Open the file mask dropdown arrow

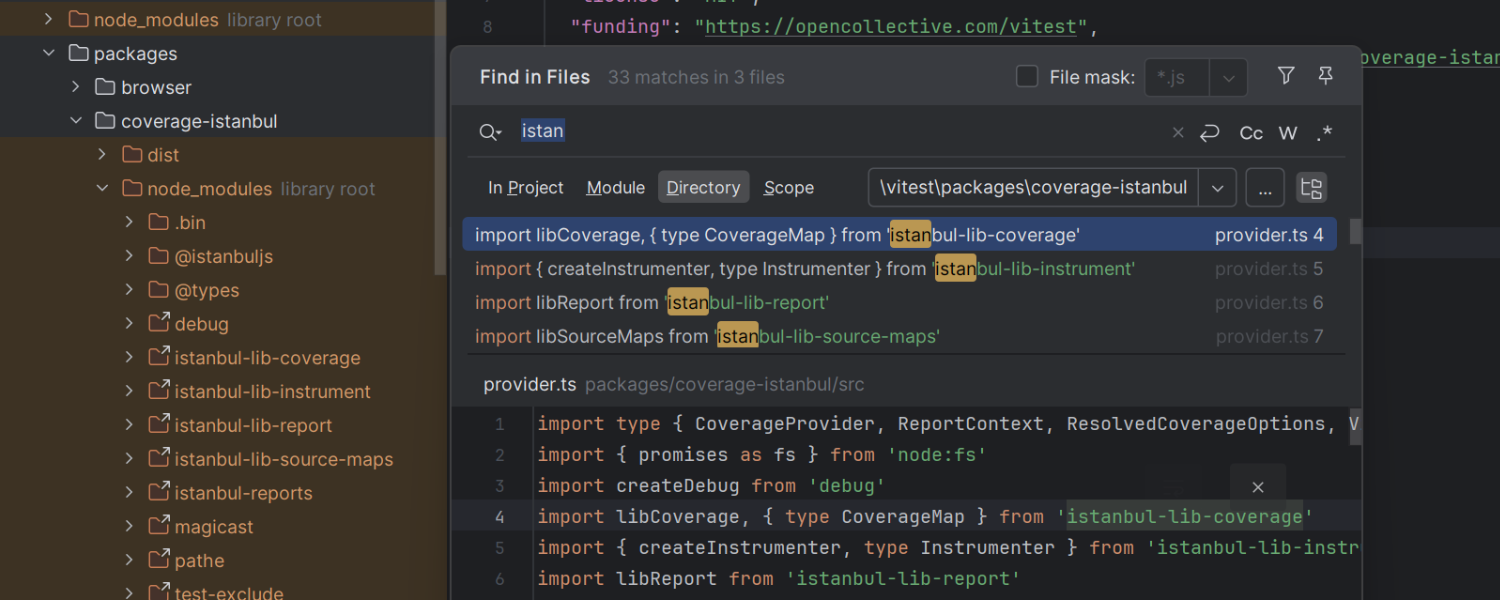(1228, 77)
